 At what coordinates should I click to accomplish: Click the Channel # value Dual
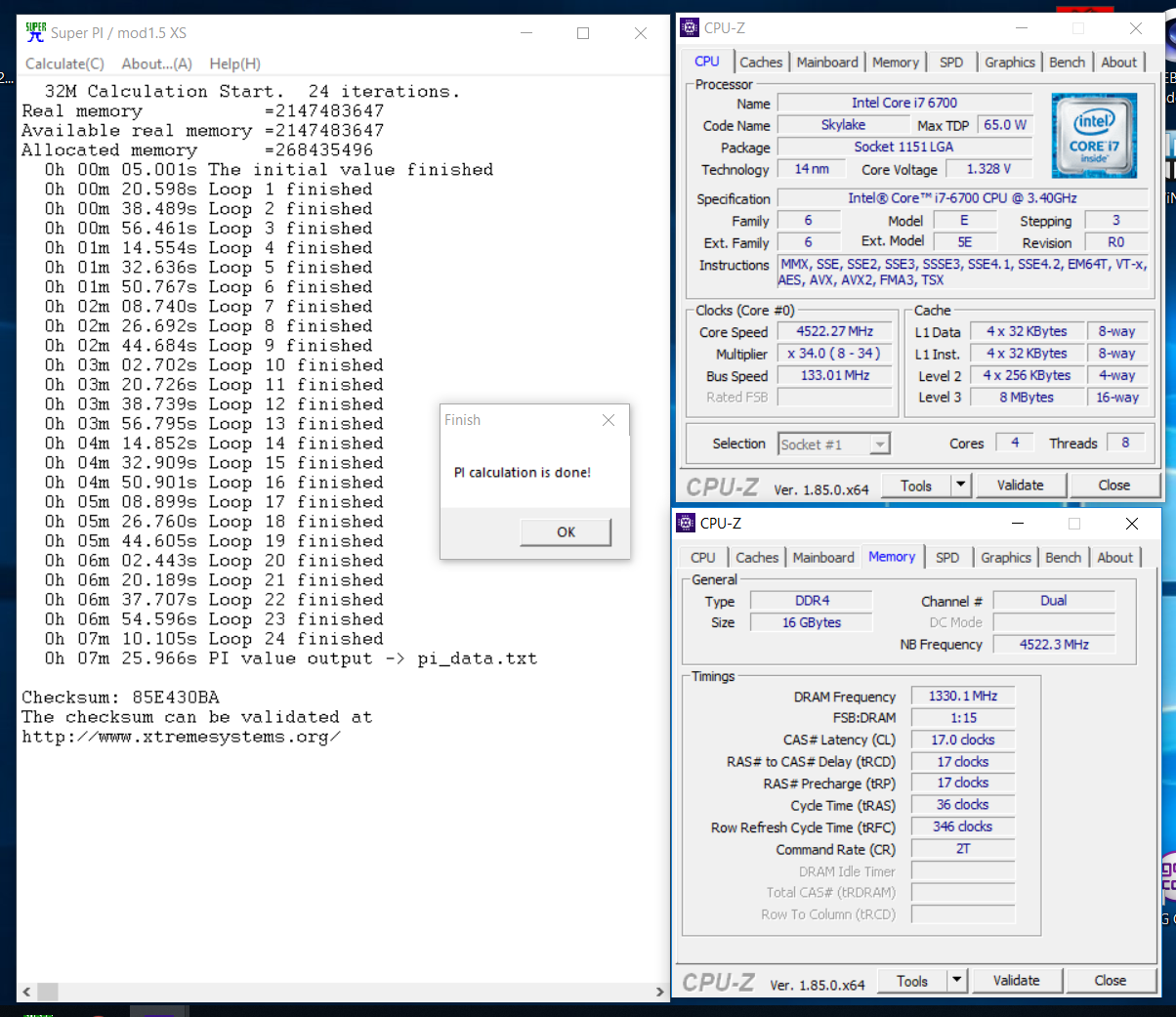pos(1054,601)
